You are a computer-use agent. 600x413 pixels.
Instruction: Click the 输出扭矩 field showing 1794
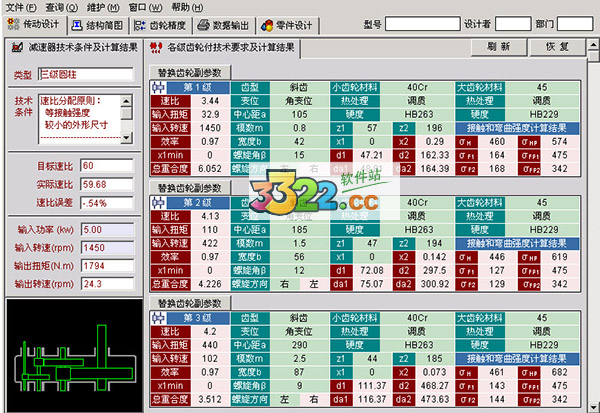coord(108,266)
